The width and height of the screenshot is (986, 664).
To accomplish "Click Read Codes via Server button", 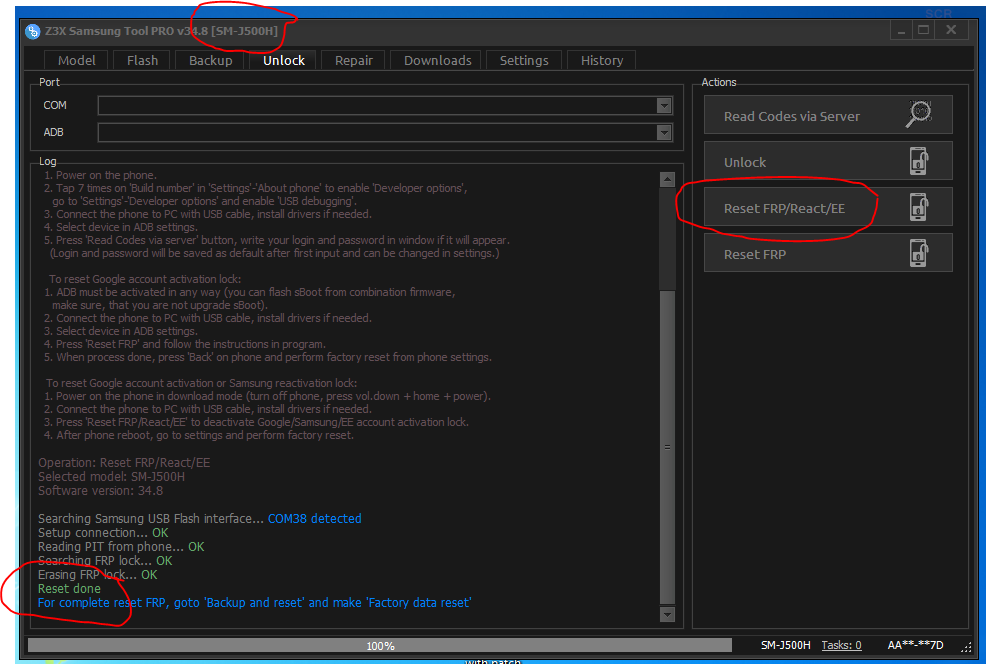I will tap(828, 115).
